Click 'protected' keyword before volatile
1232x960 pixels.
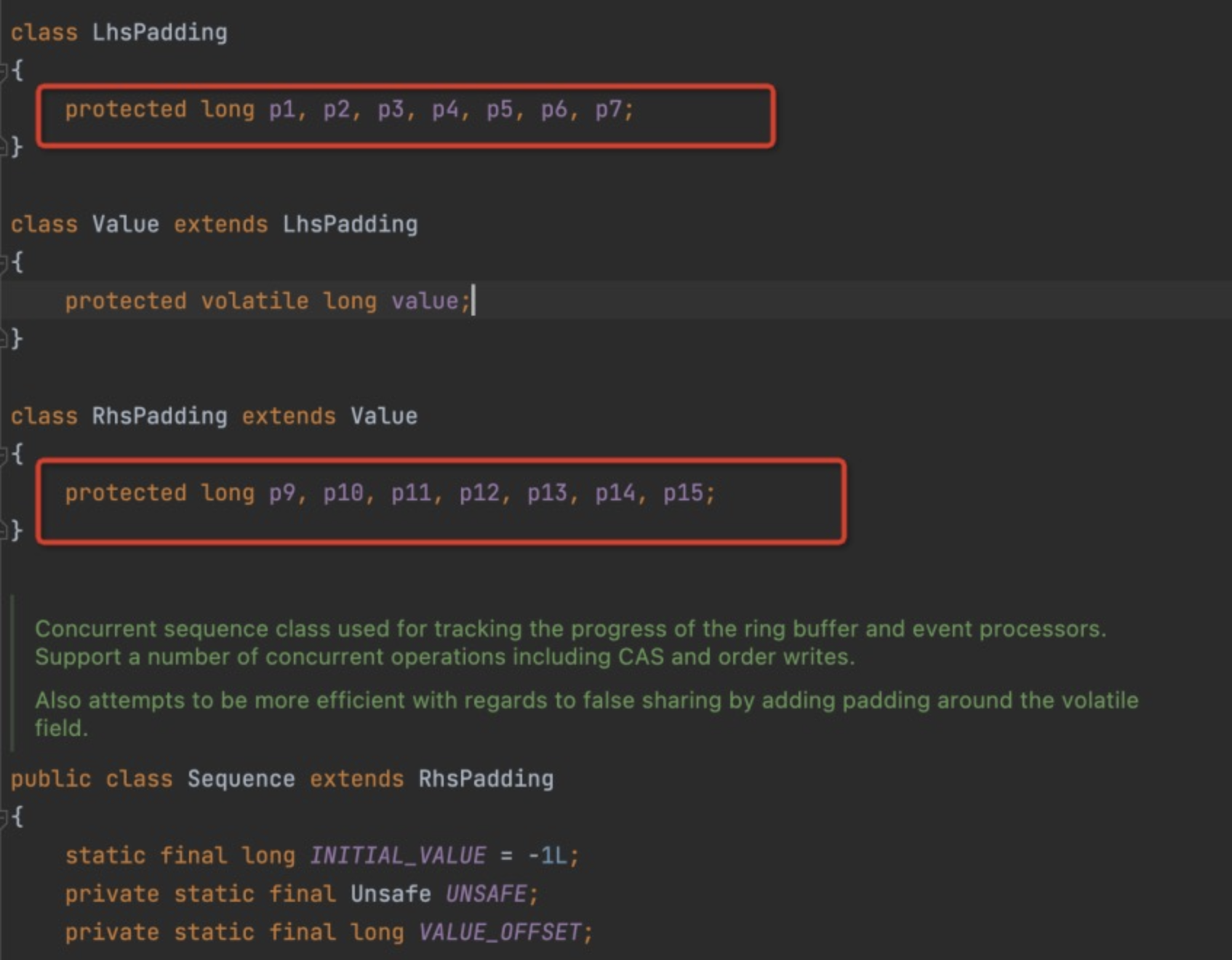pos(126,301)
